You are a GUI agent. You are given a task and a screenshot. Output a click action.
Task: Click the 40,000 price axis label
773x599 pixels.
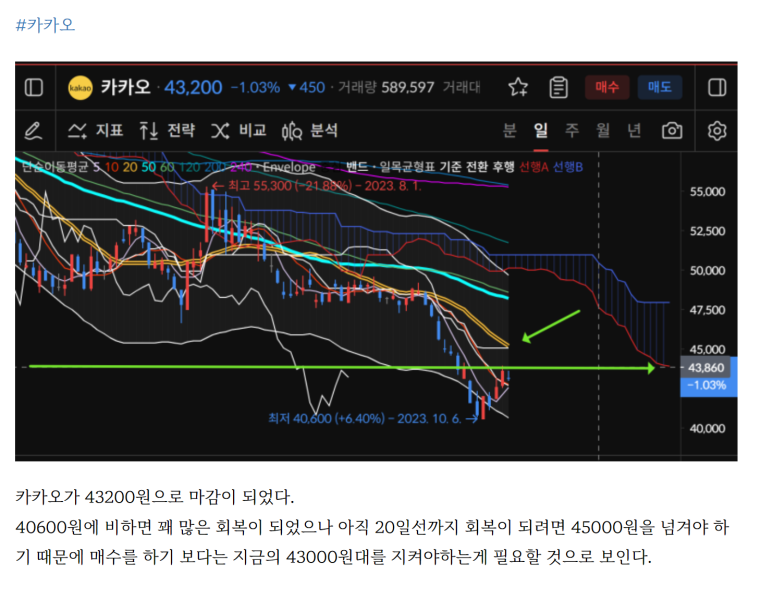click(707, 428)
